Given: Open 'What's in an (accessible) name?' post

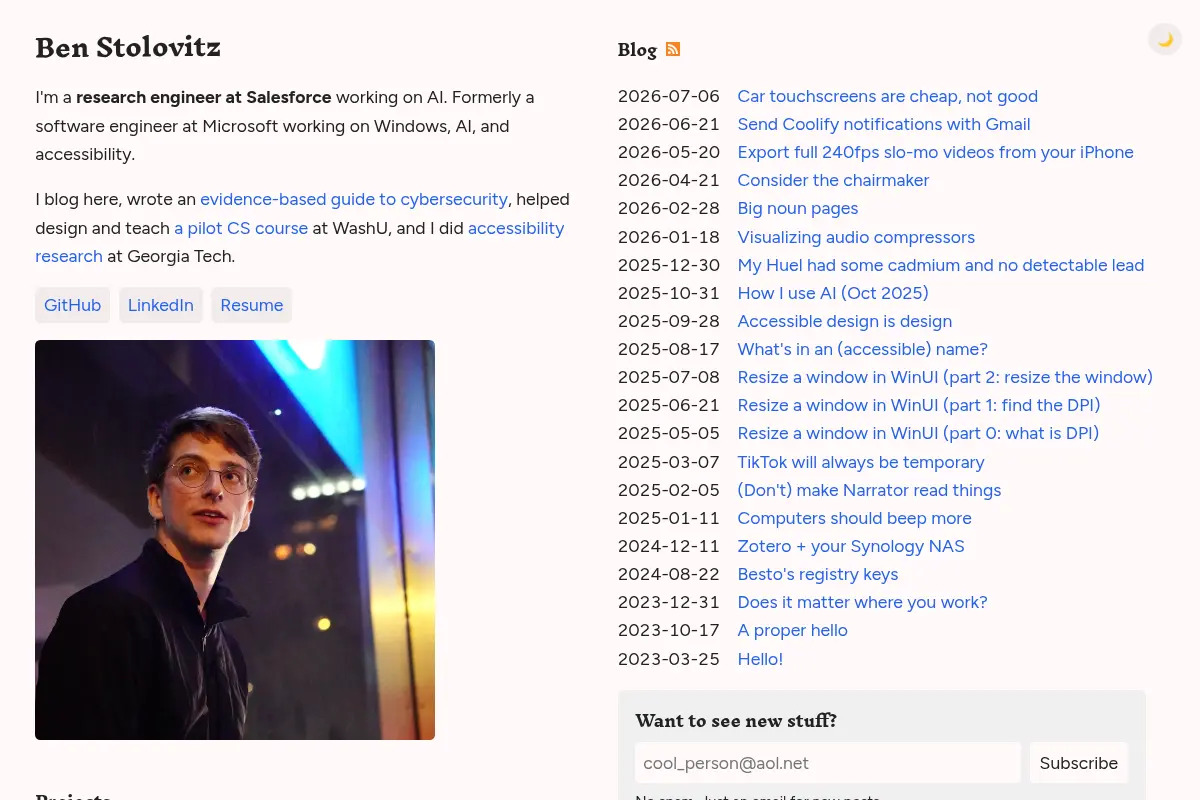Looking at the screenshot, I should (x=863, y=349).
